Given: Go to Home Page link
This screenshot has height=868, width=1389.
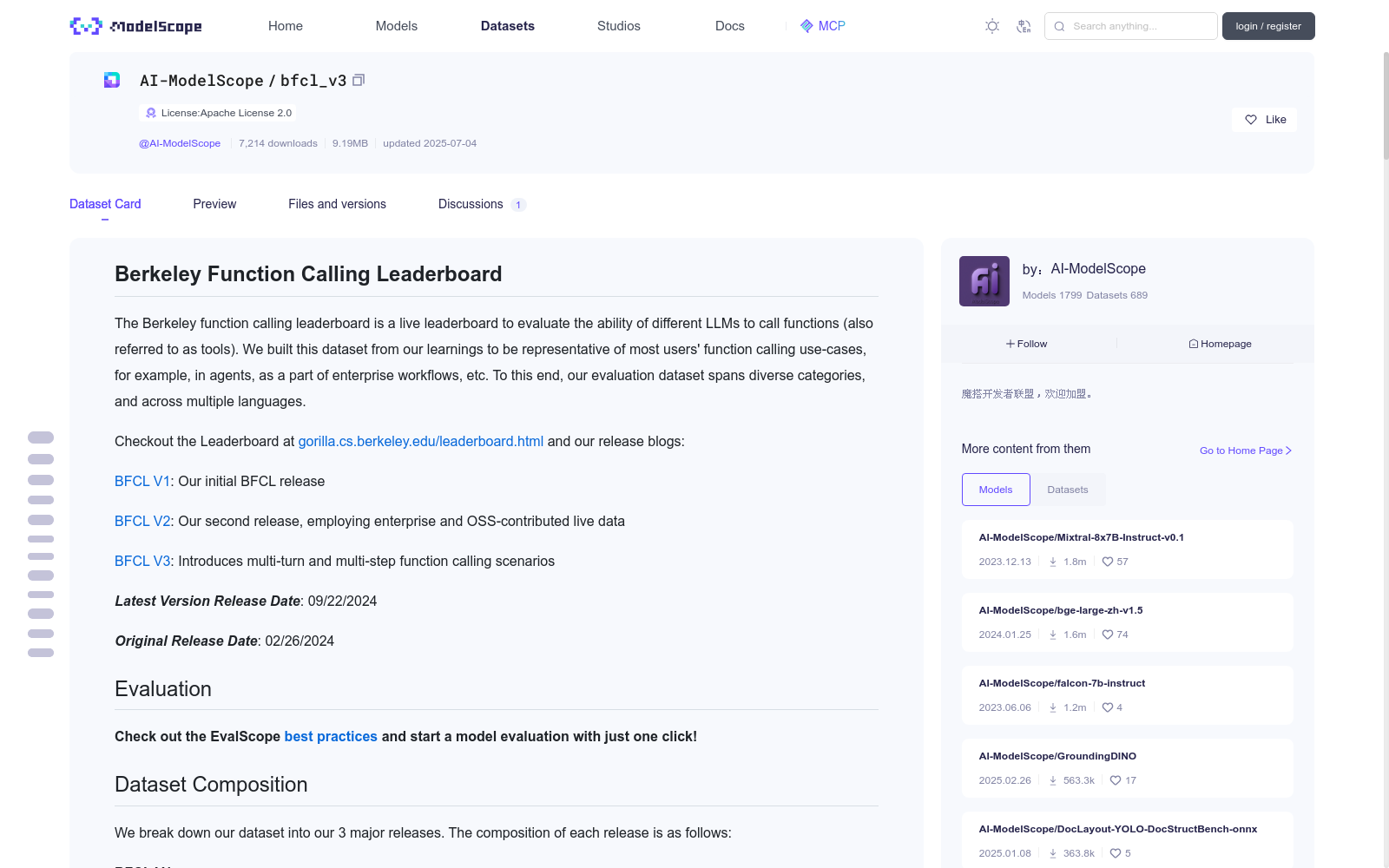Looking at the screenshot, I should click(1246, 450).
